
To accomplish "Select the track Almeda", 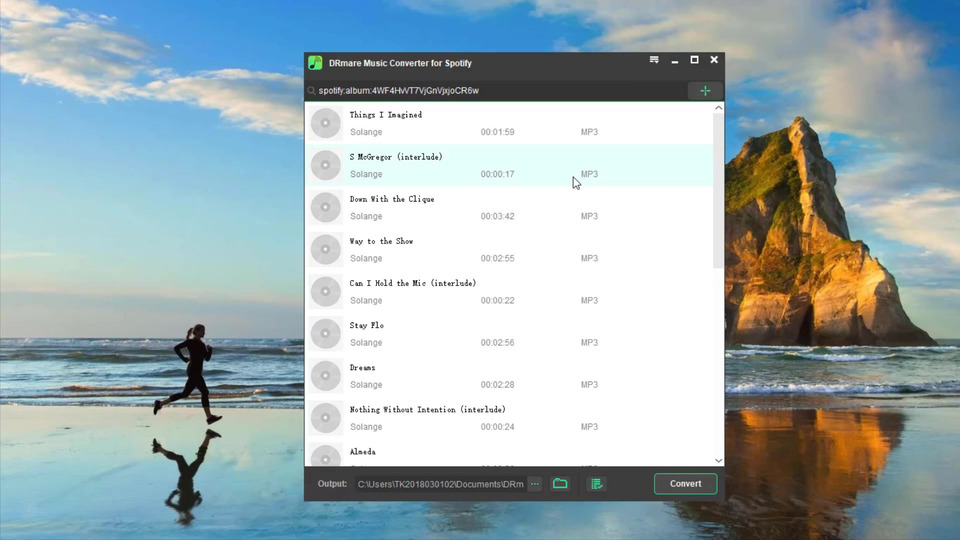I will [509, 453].
